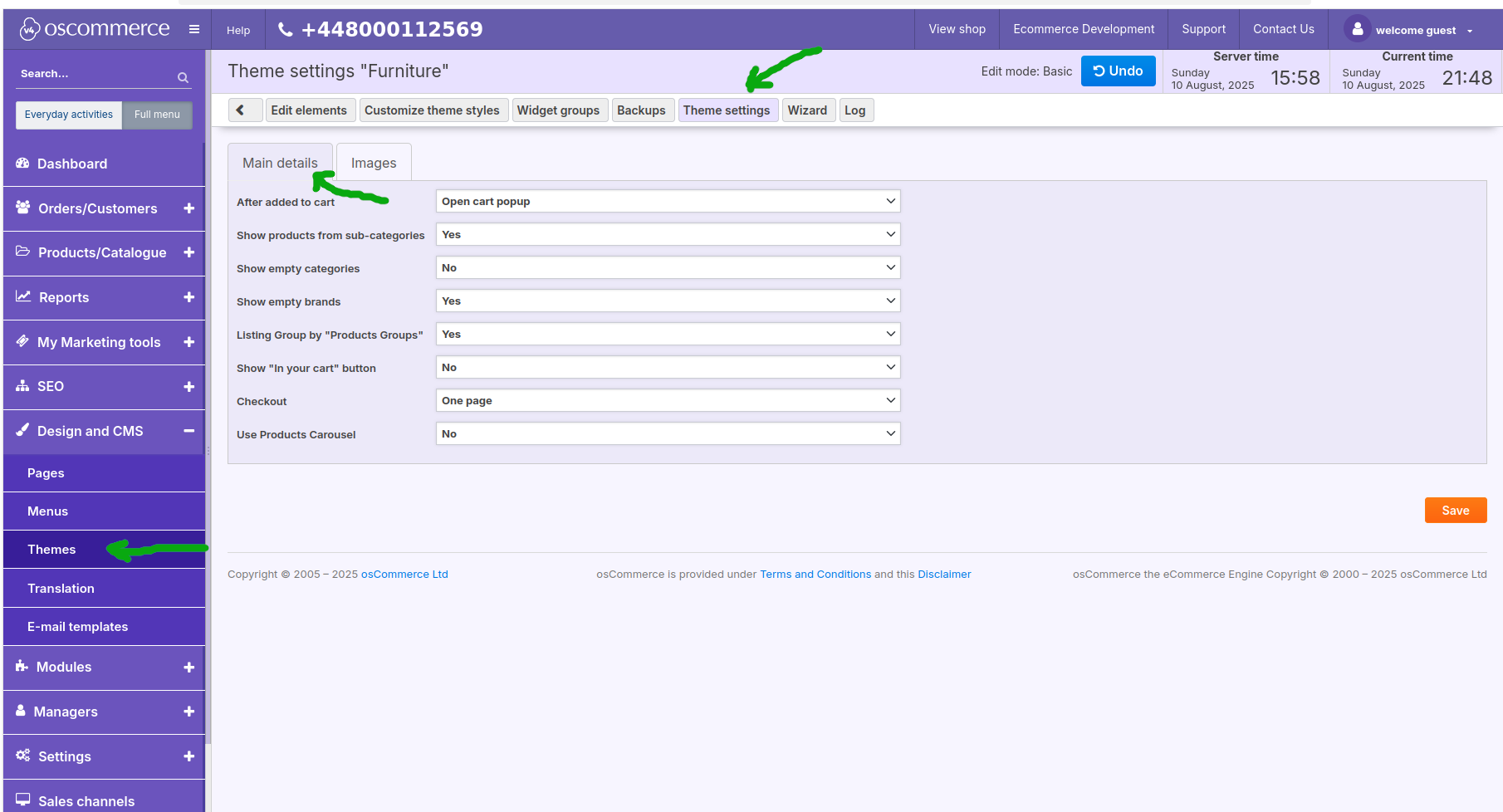Screen dimensions: 1503x812
Task: Open E-mail templates submenu item
Action: point(104,626)
